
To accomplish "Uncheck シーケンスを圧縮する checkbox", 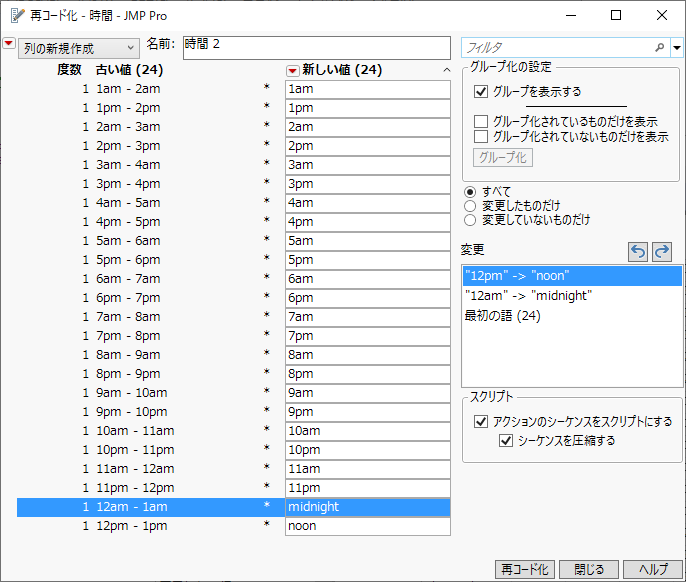I will click(505, 441).
